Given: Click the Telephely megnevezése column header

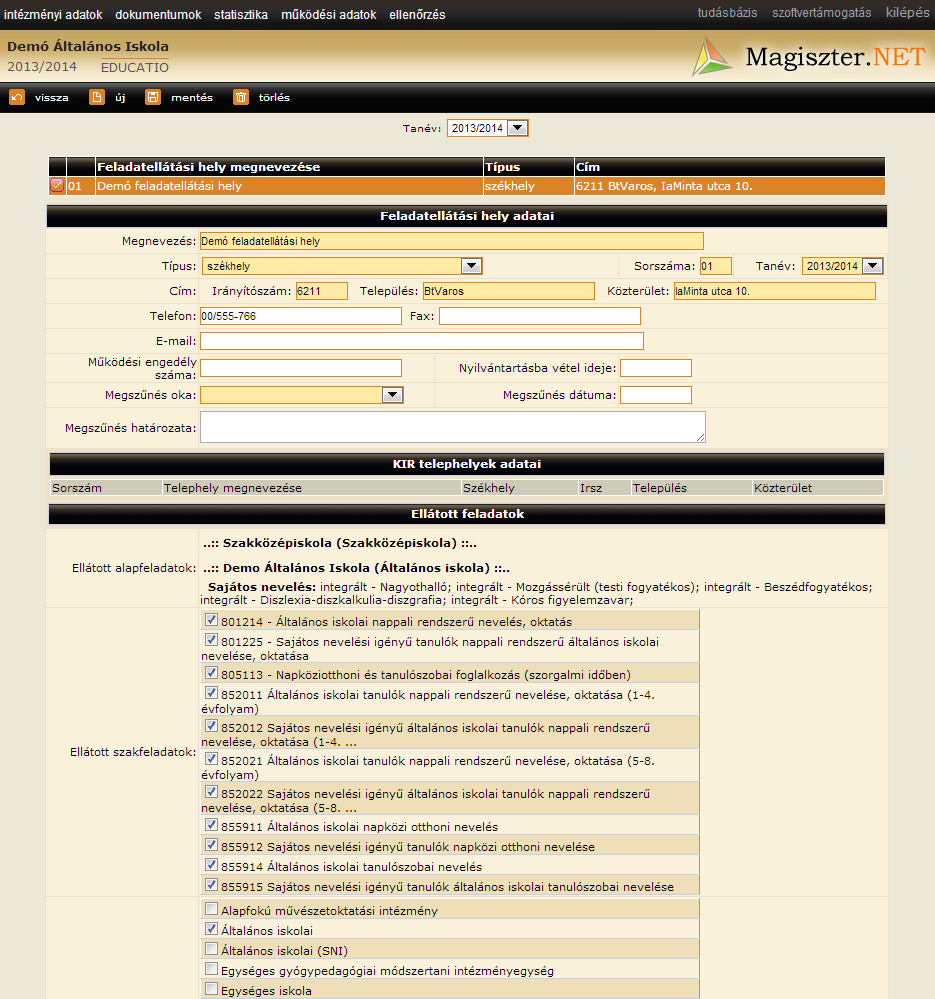Looking at the screenshot, I should [311, 488].
